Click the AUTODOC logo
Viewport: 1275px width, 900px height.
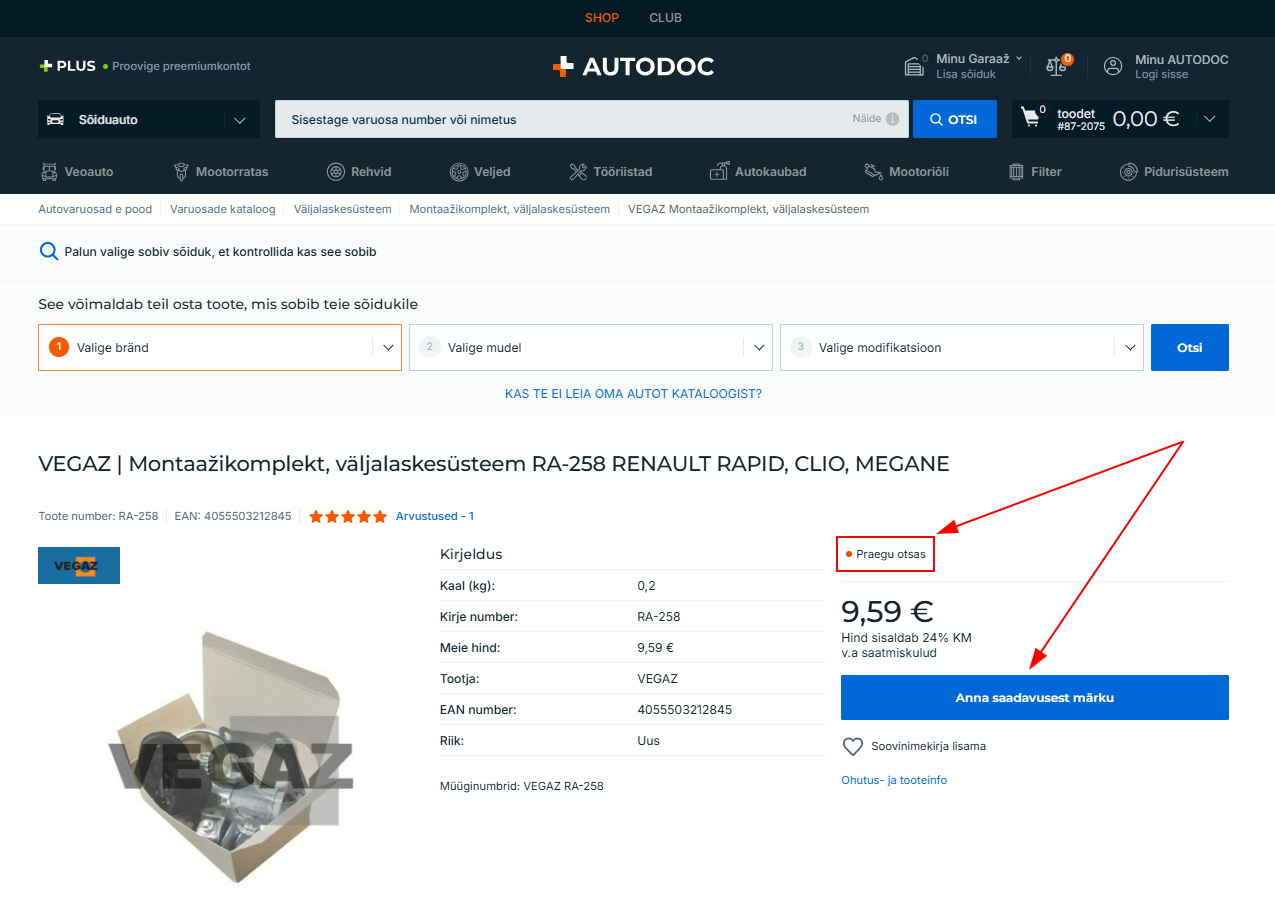[633, 67]
